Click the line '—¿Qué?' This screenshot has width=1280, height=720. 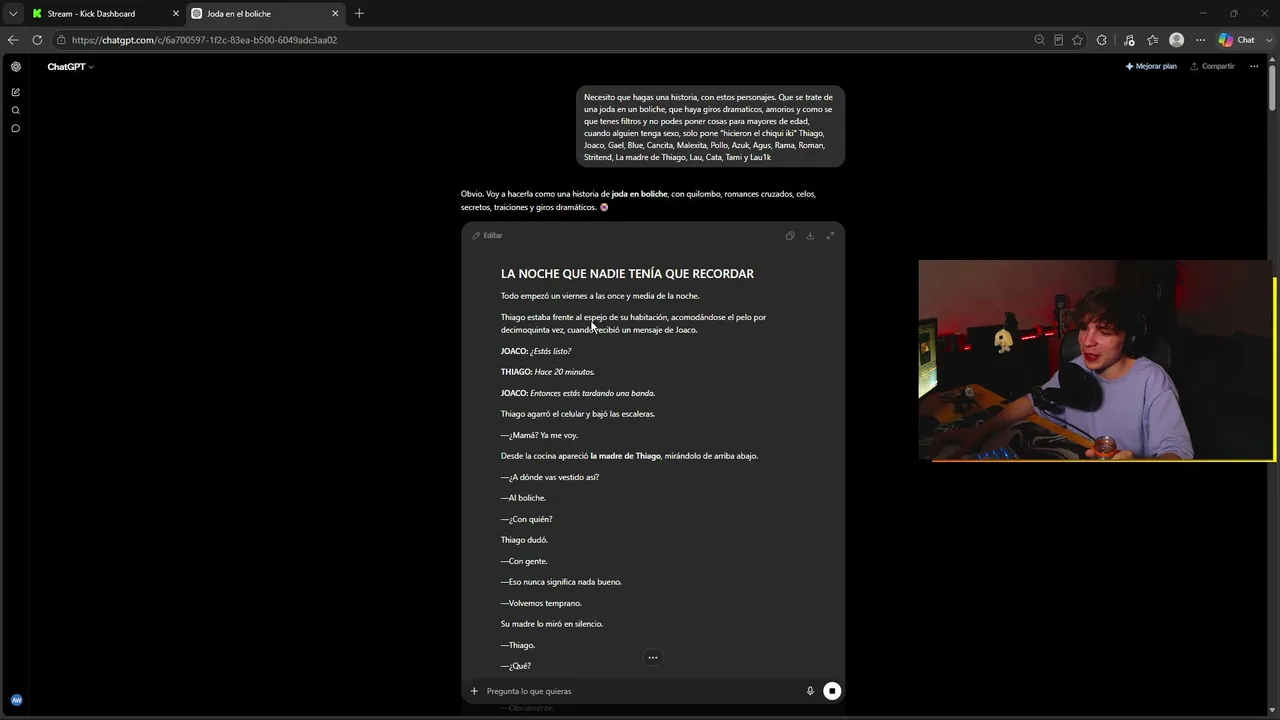click(x=516, y=666)
